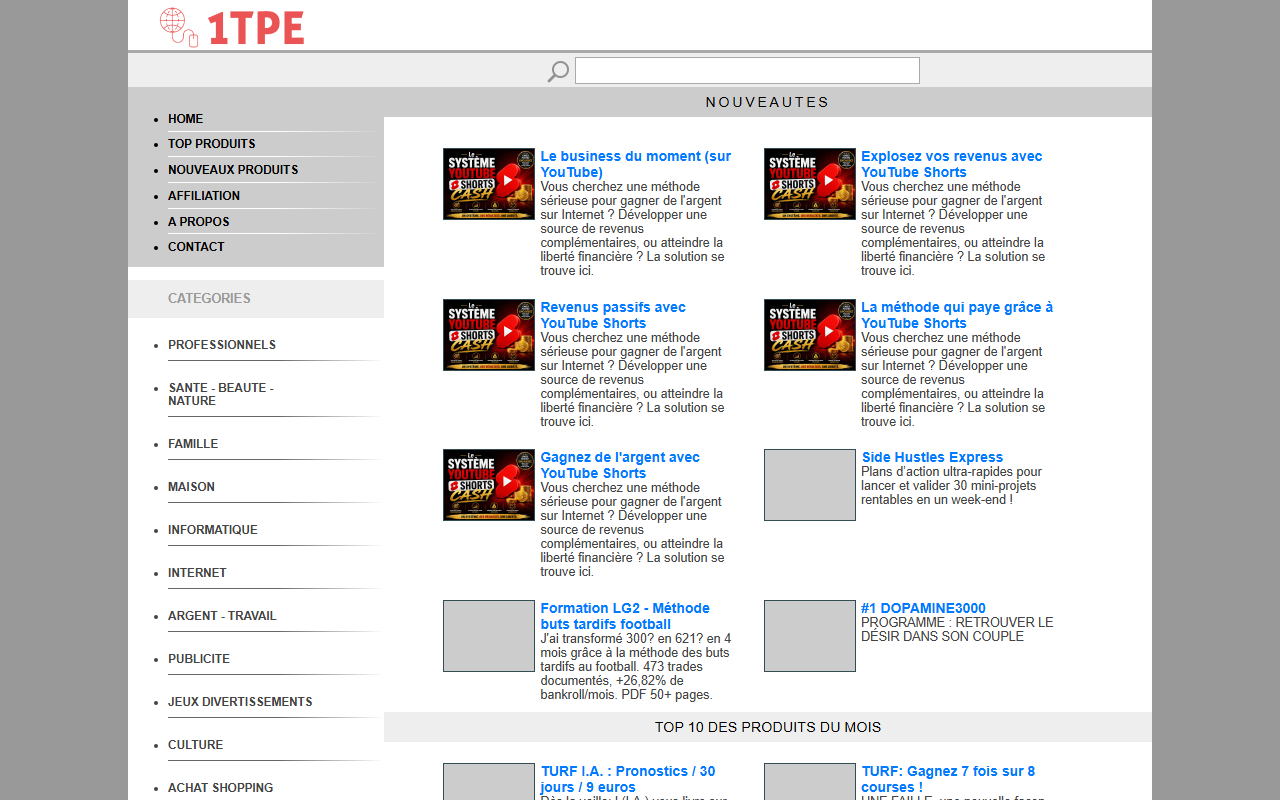Click 'J'ai transformé 300? en 621?' description
This screenshot has height=800, width=1280.
(x=636, y=667)
